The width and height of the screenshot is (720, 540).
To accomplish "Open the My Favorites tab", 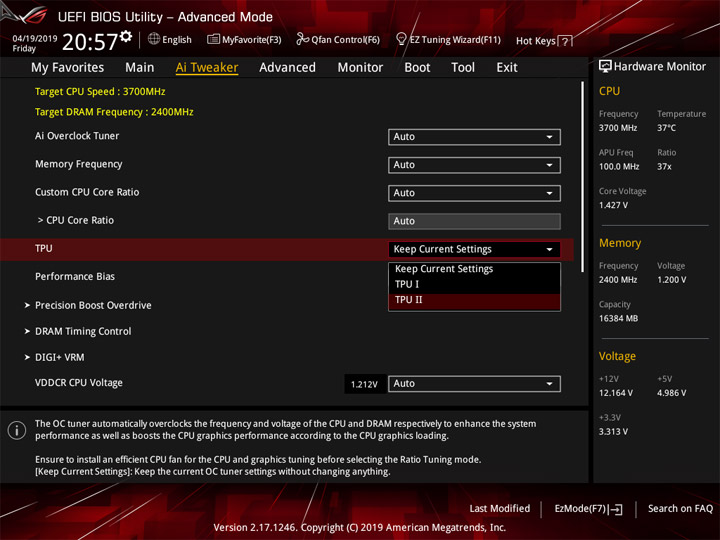I will click(x=68, y=68).
